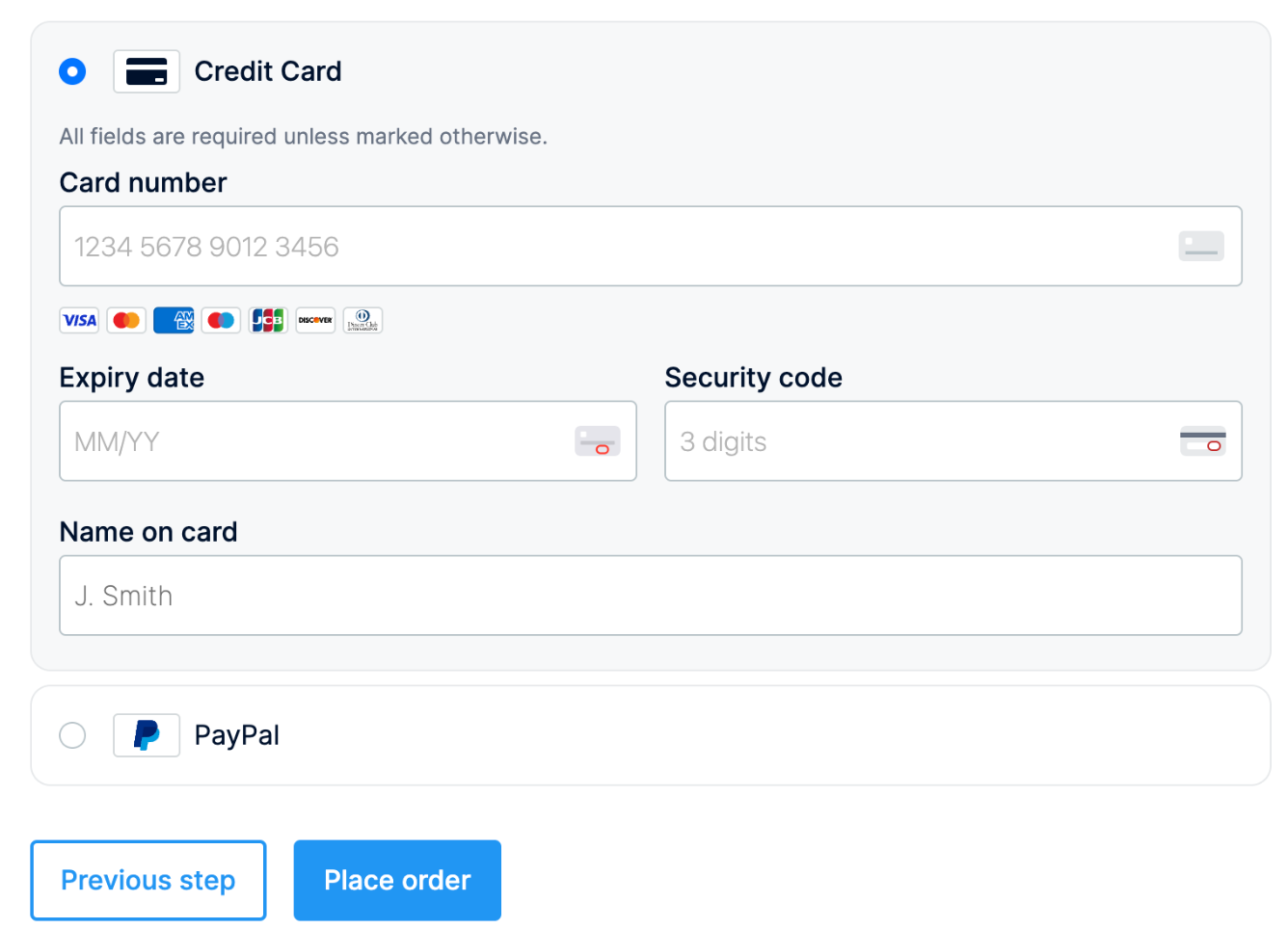Click the credit card icon beside Credit Card
This screenshot has height=929, width=1288.
[x=147, y=71]
